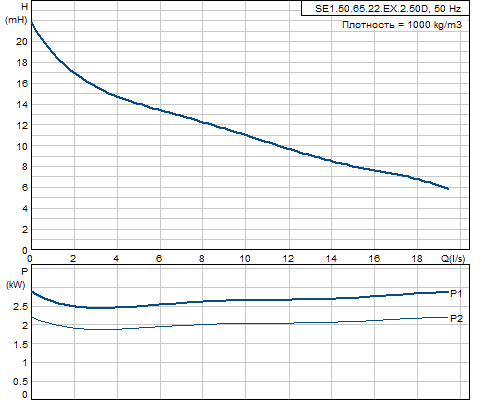The image size is (500, 400).
Task: Click the 0.5 power axis tick
Action: click(x=21, y=382)
